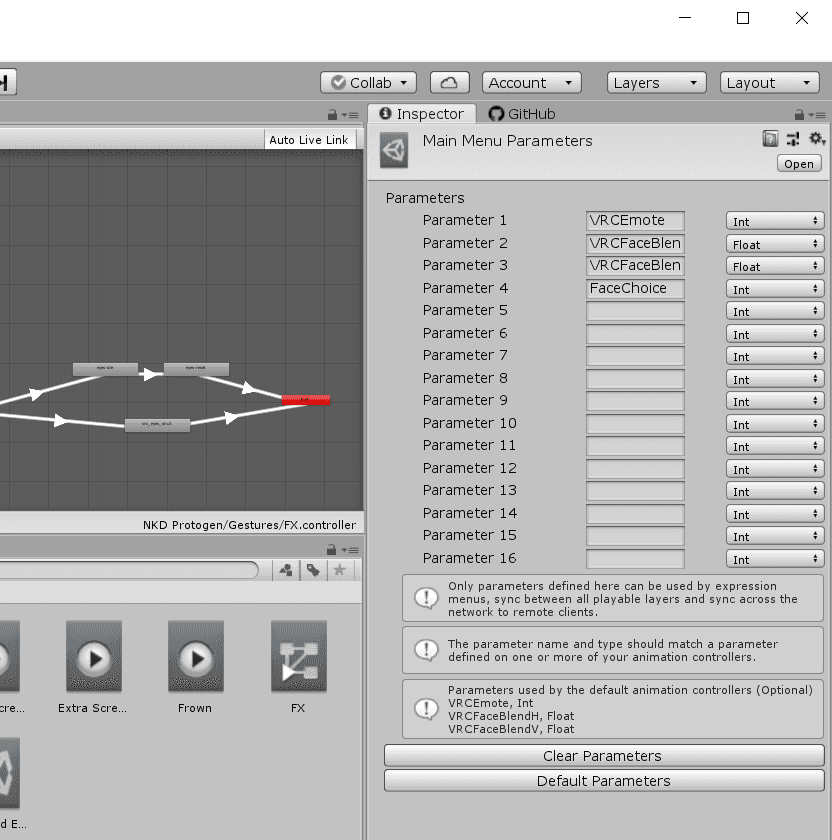Image resolution: width=832 pixels, height=840 pixels.
Task: Click the Parameter 4 FaceChoice name field
Action: (x=635, y=288)
